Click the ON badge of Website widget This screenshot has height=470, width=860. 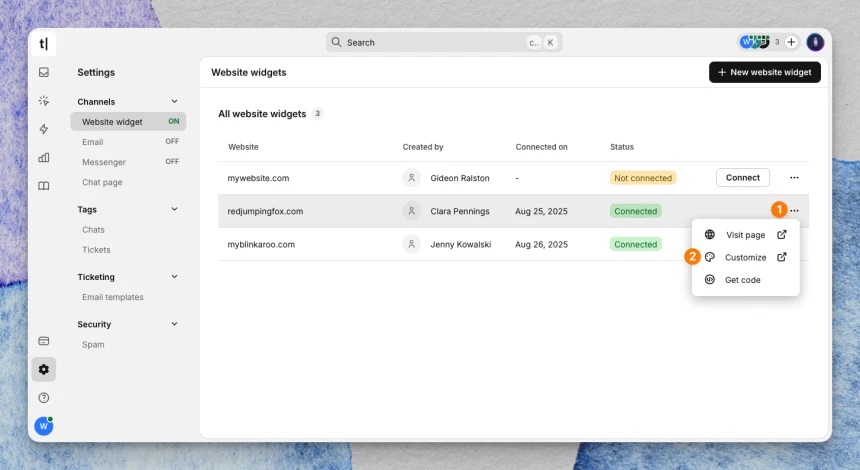click(x=174, y=121)
